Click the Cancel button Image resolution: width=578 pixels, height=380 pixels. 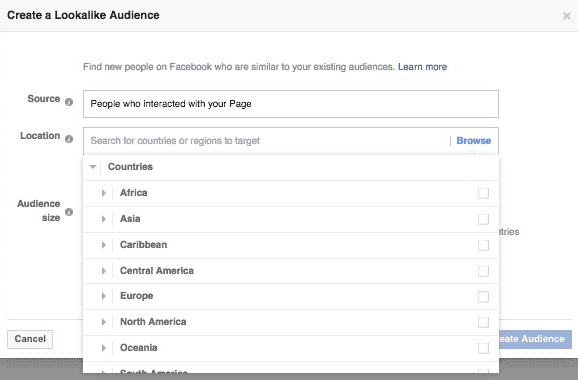click(30, 339)
